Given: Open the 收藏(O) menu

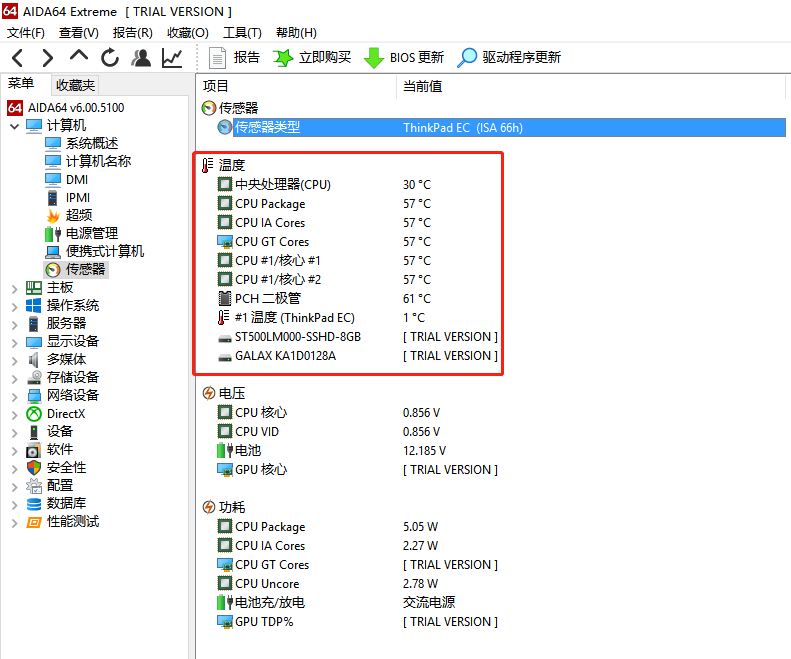Looking at the screenshot, I should click(188, 33).
